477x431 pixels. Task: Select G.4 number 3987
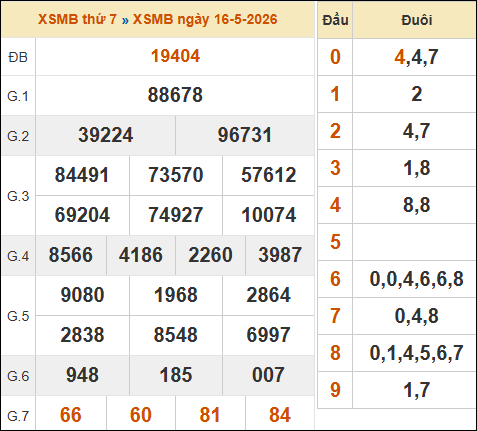point(280,255)
